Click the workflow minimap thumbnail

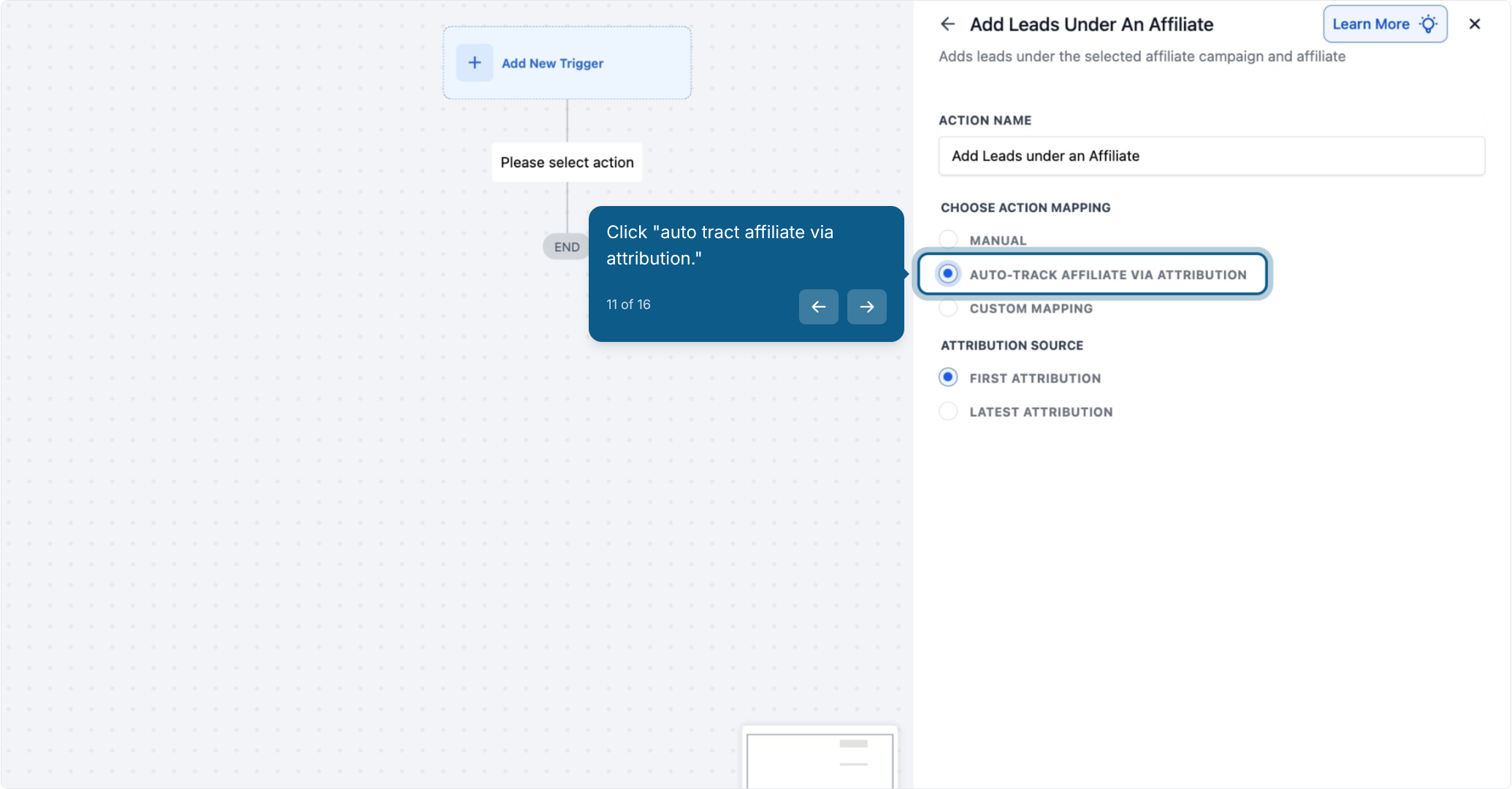pyautogui.click(x=820, y=758)
